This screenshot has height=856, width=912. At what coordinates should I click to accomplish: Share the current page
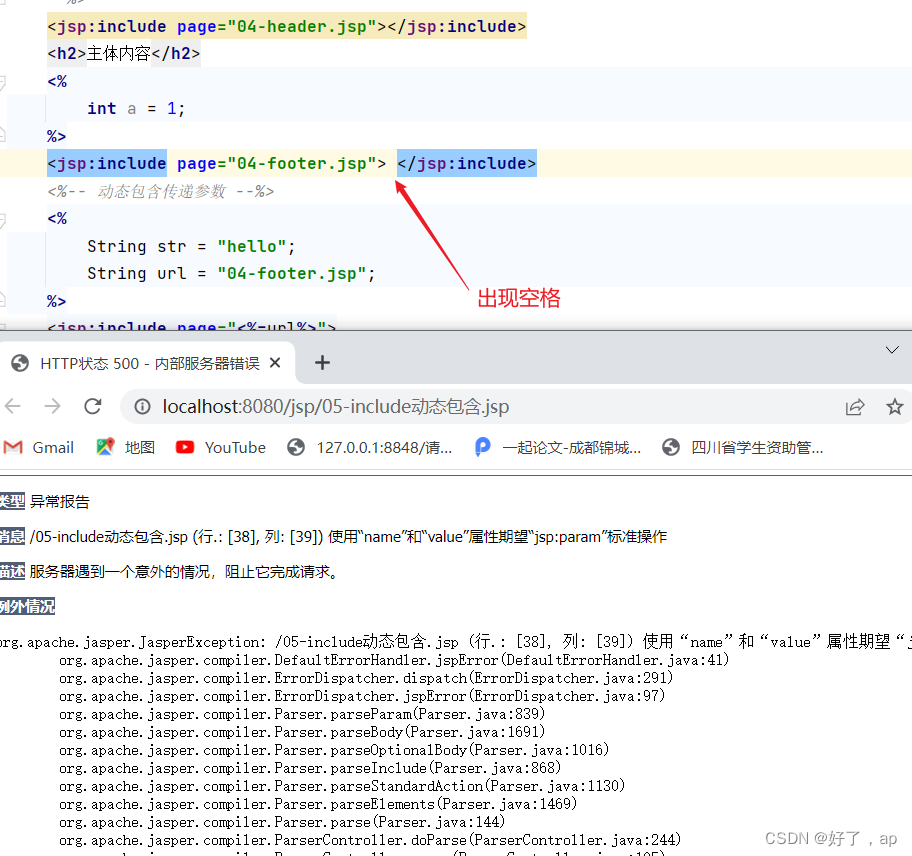tap(855, 406)
